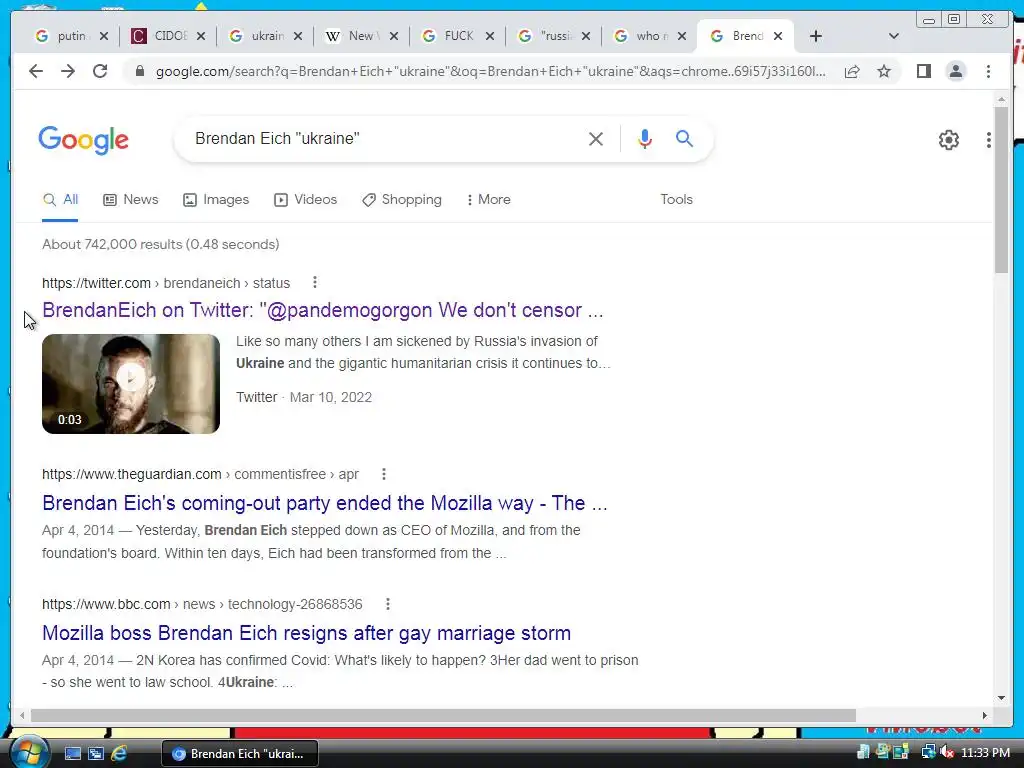Click the horizontal scrollbar thumb
This screenshot has width=1024, height=768.
click(x=443, y=715)
